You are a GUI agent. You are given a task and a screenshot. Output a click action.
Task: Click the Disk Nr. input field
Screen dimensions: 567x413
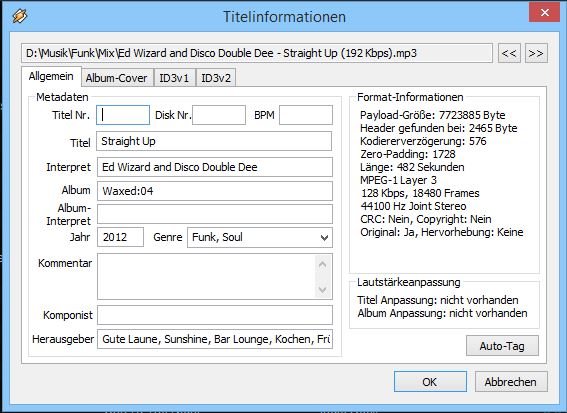coord(219,115)
